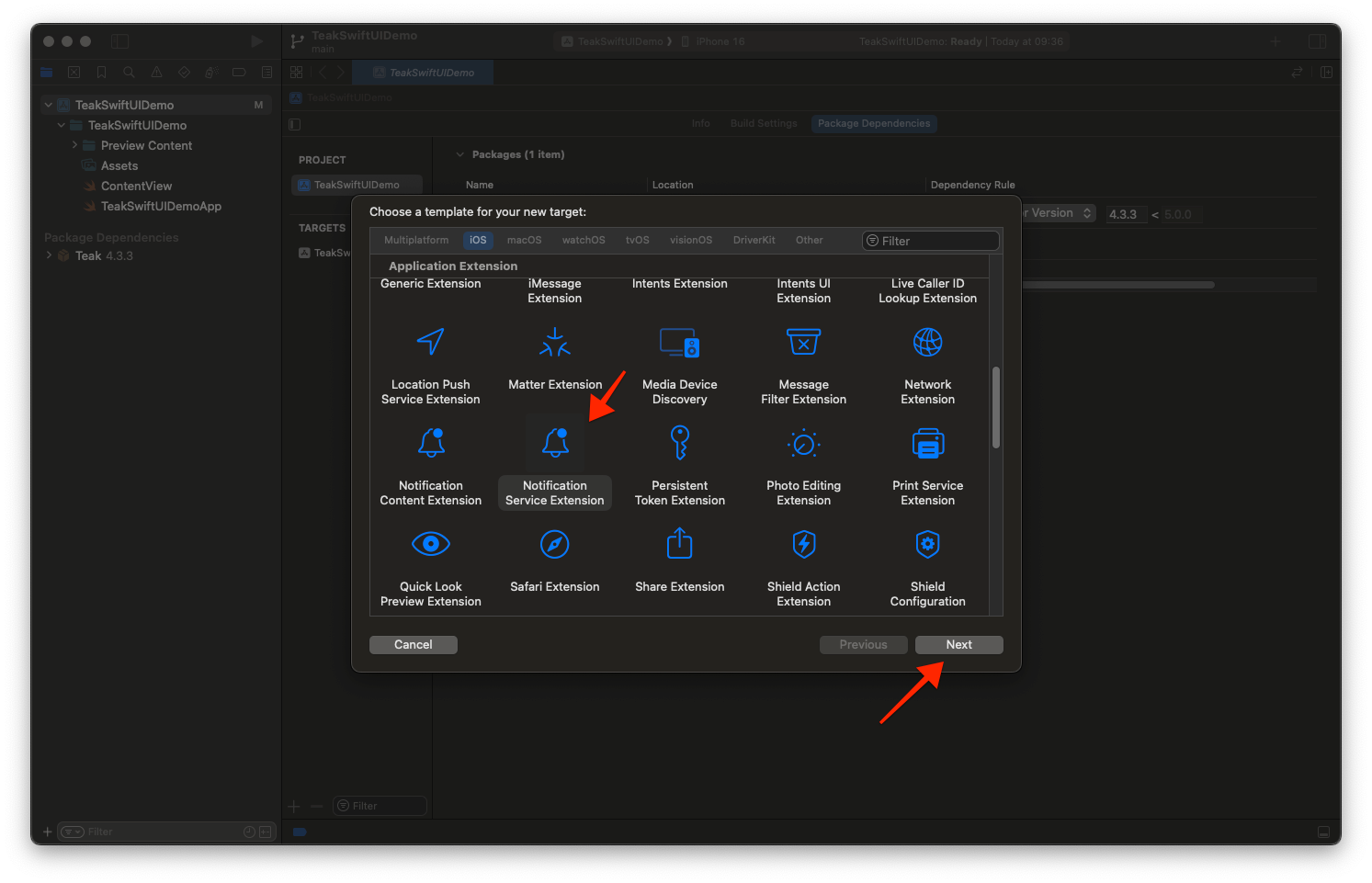Select the Notification Service Extension bell icon
The image size is (1372, 883).
pos(555,443)
